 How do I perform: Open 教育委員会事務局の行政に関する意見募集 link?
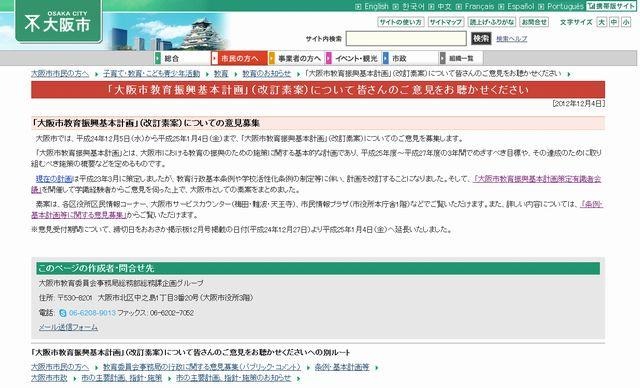(x=202, y=367)
